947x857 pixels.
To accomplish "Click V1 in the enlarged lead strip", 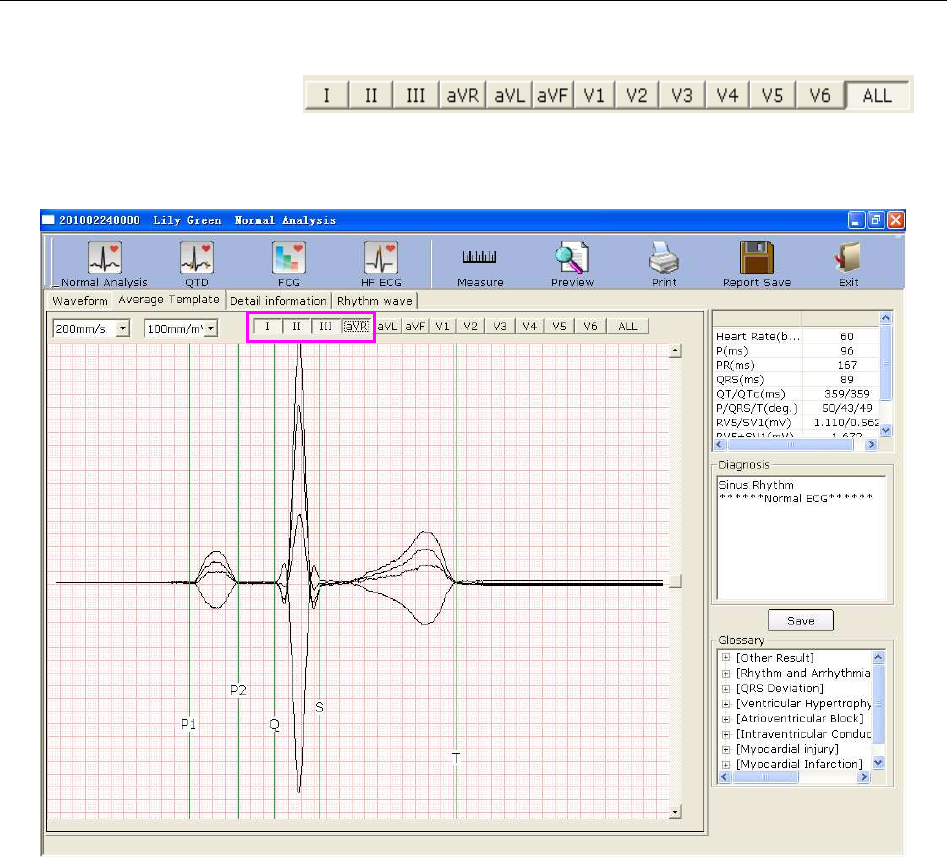I will click(594, 95).
